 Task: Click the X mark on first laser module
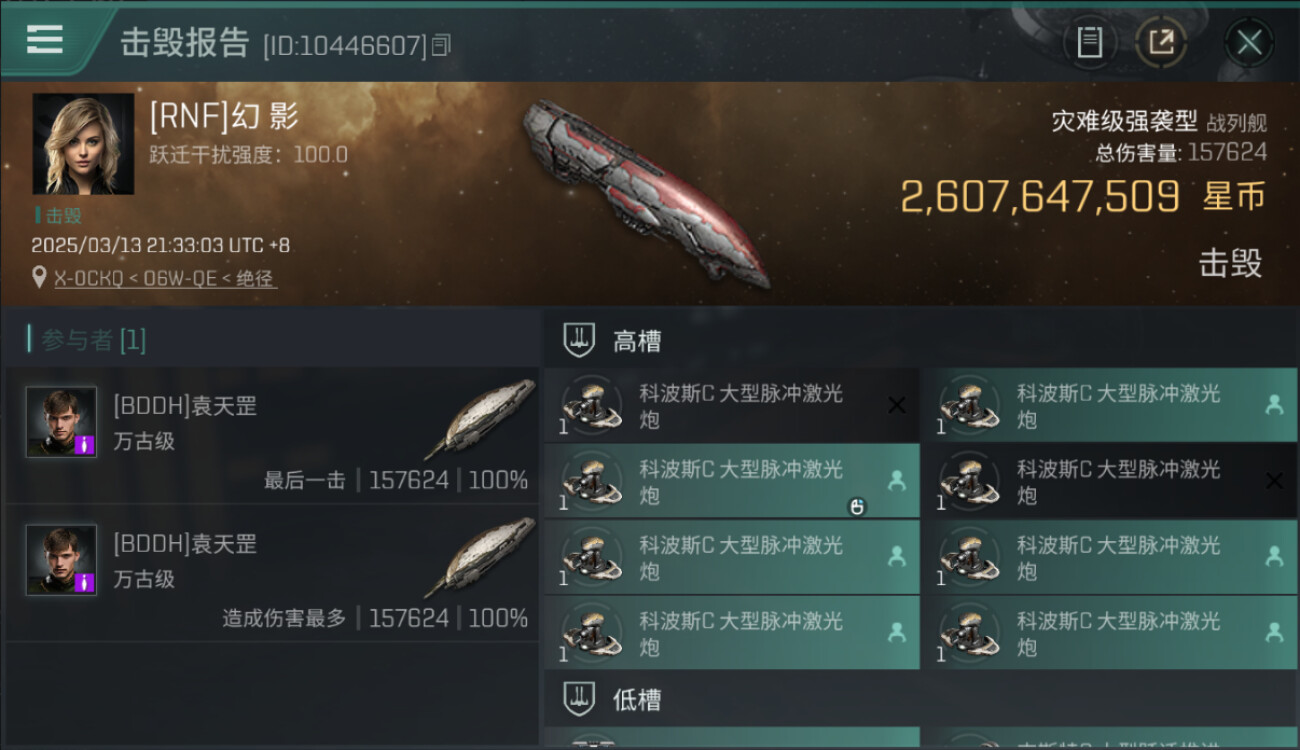coord(896,405)
